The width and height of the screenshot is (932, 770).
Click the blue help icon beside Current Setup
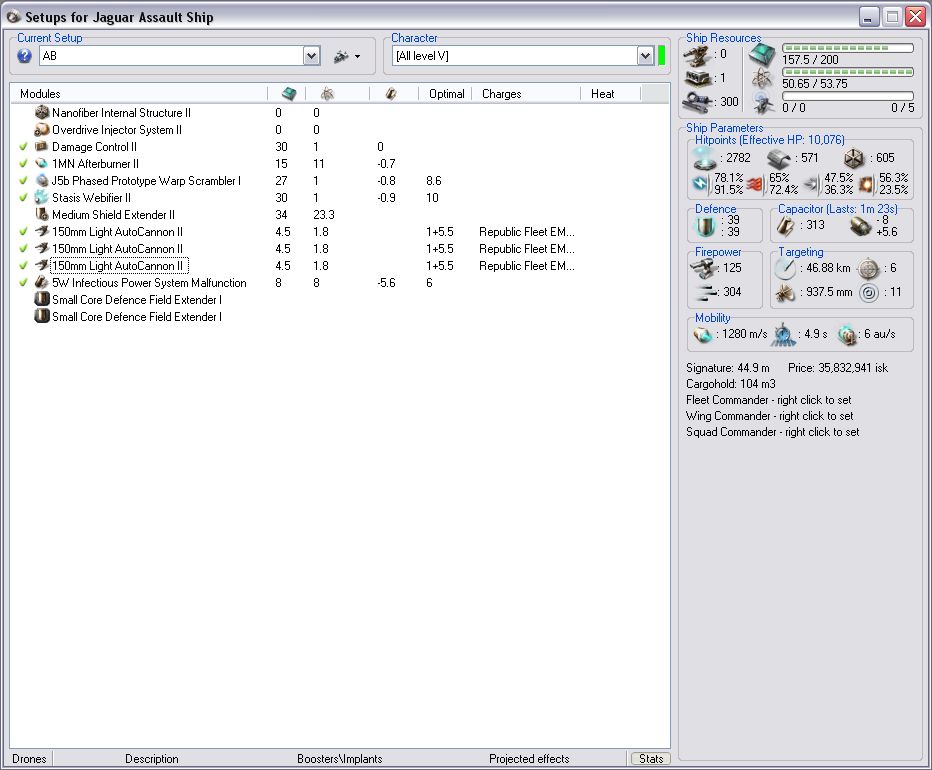pyautogui.click(x=24, y=56)
